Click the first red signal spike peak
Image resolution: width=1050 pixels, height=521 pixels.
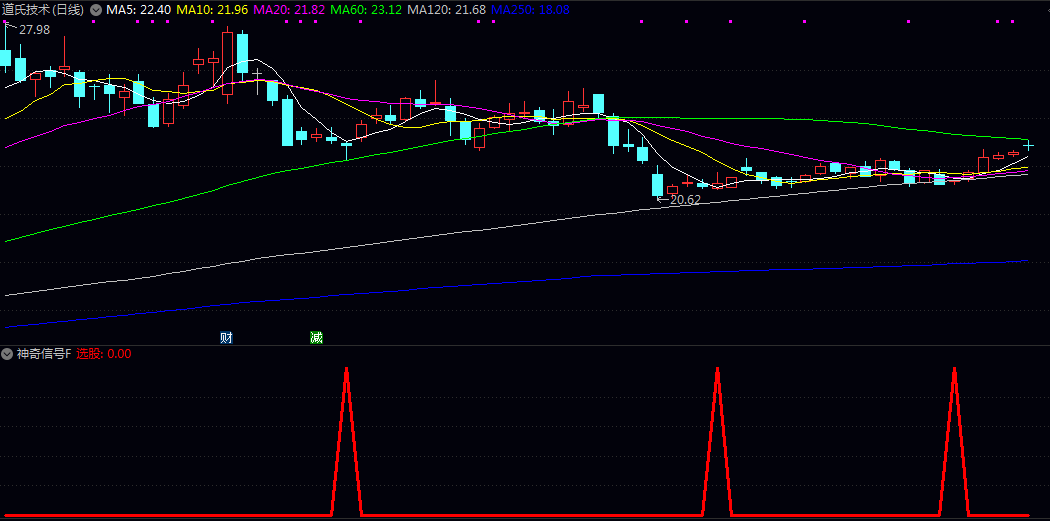pyautogui.click(x=346, y=370)
